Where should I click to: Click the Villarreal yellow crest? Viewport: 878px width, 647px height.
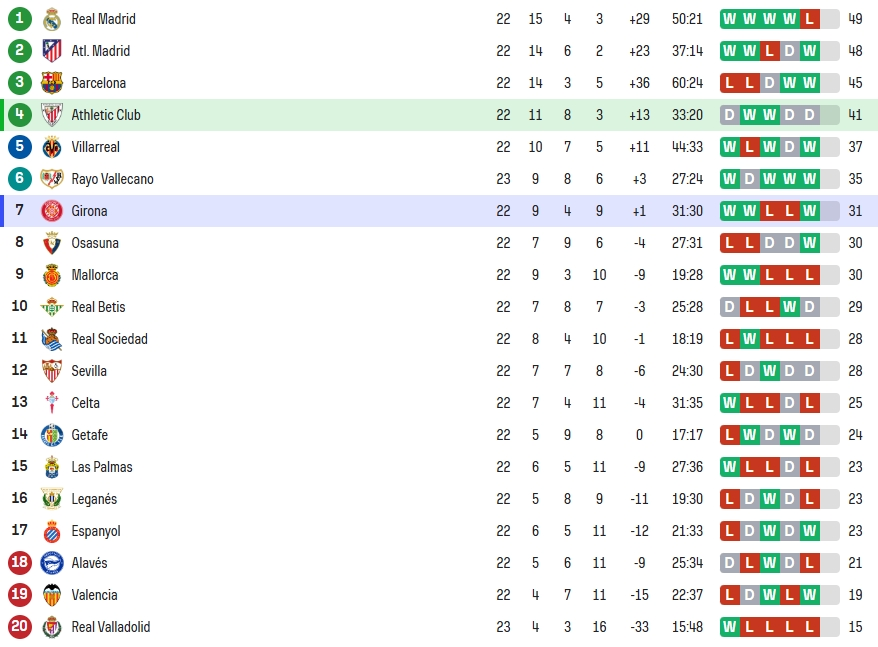(52, 147)
